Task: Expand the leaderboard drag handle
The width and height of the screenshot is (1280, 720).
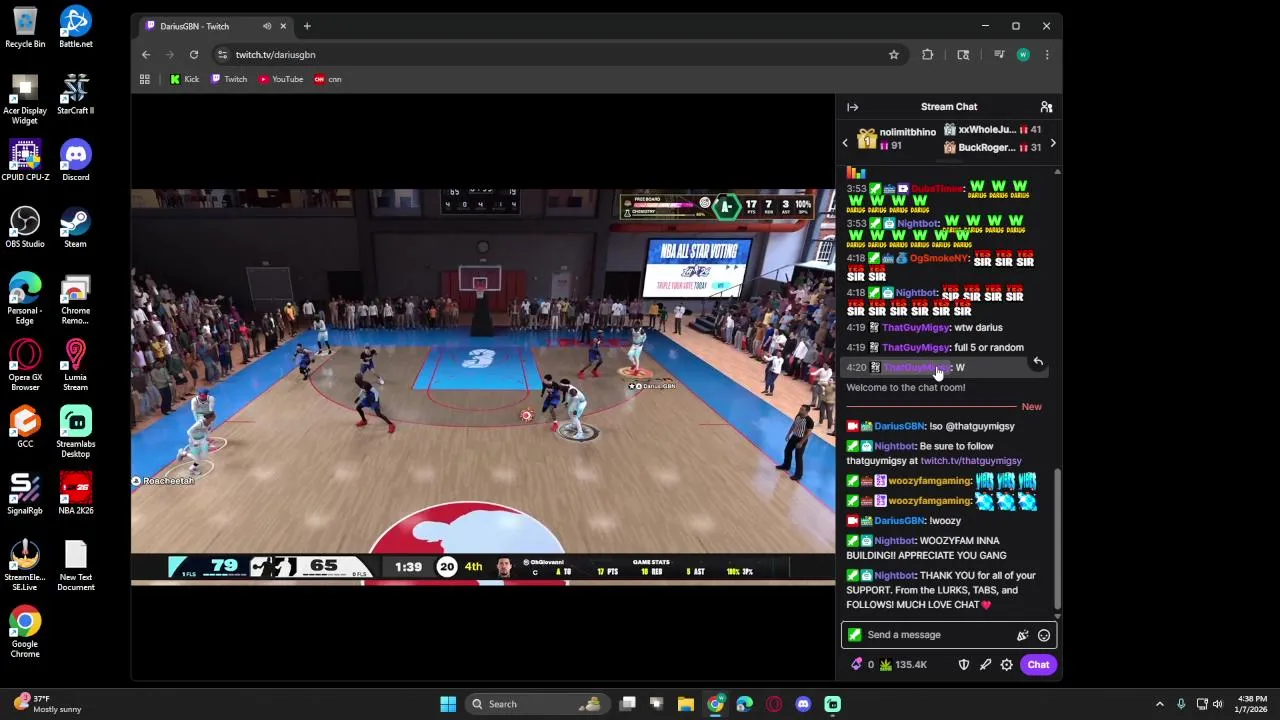Action: pyautogui.click(x=948, y=162)
